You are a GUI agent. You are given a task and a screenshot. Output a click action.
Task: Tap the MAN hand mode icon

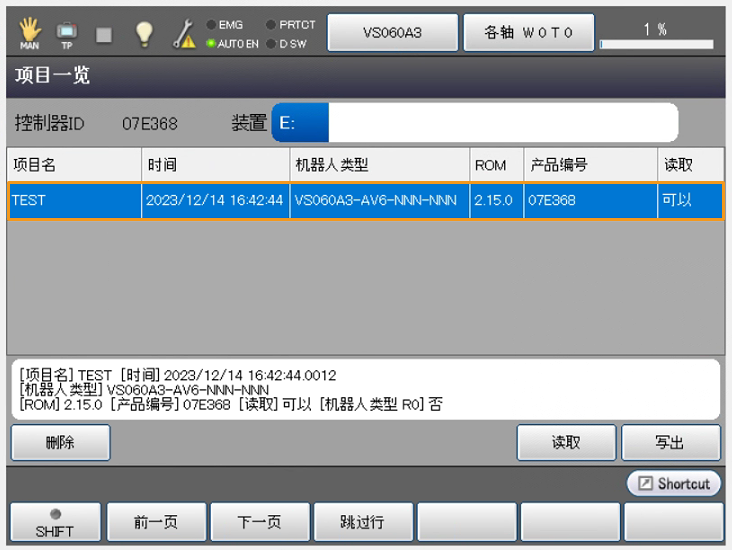[x=29, y=33]
